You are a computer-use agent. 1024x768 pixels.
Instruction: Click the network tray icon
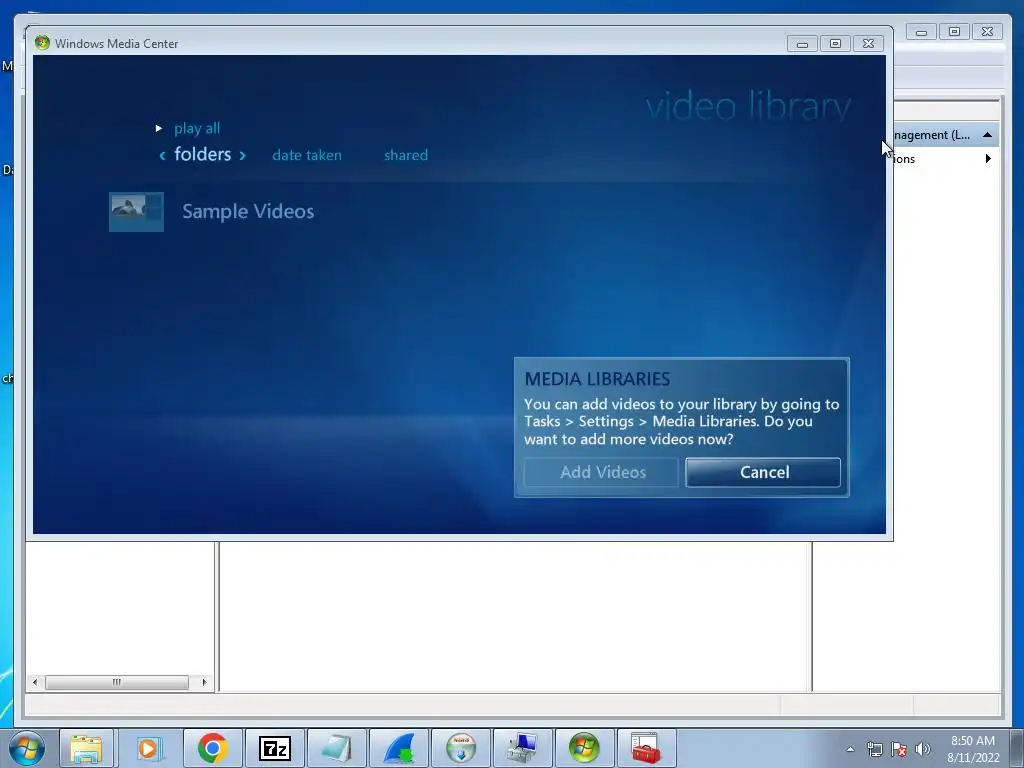[874, 749]
